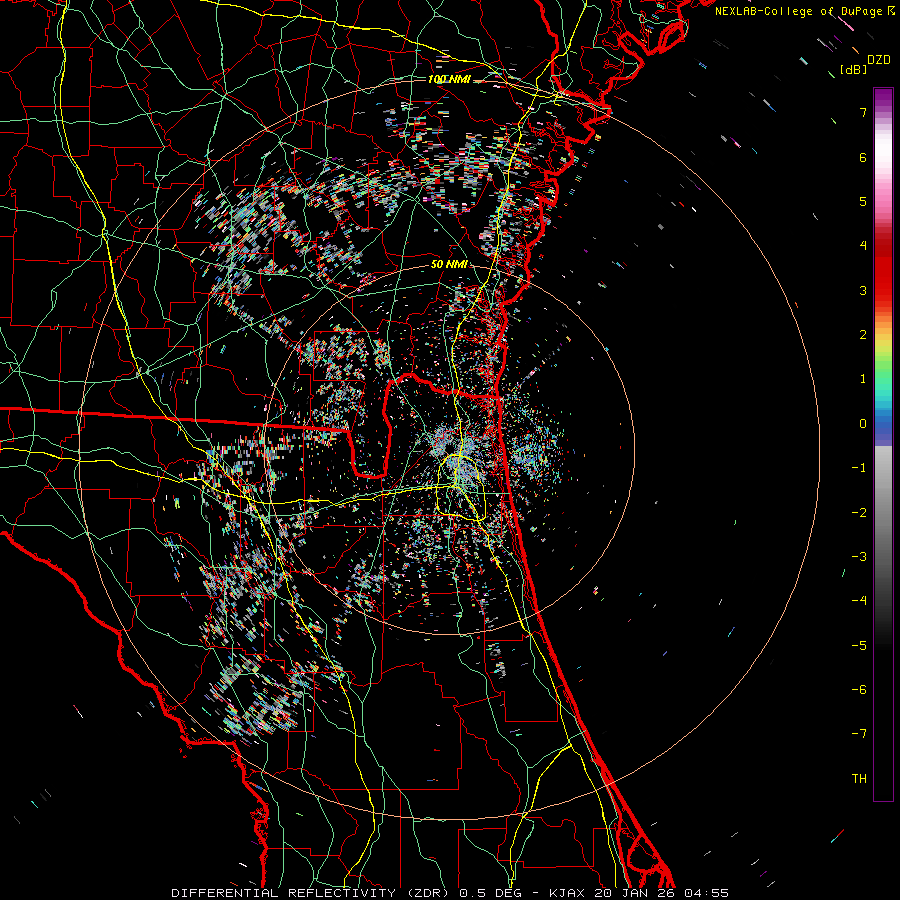Select the 1 value on the scale

point(863,379)
